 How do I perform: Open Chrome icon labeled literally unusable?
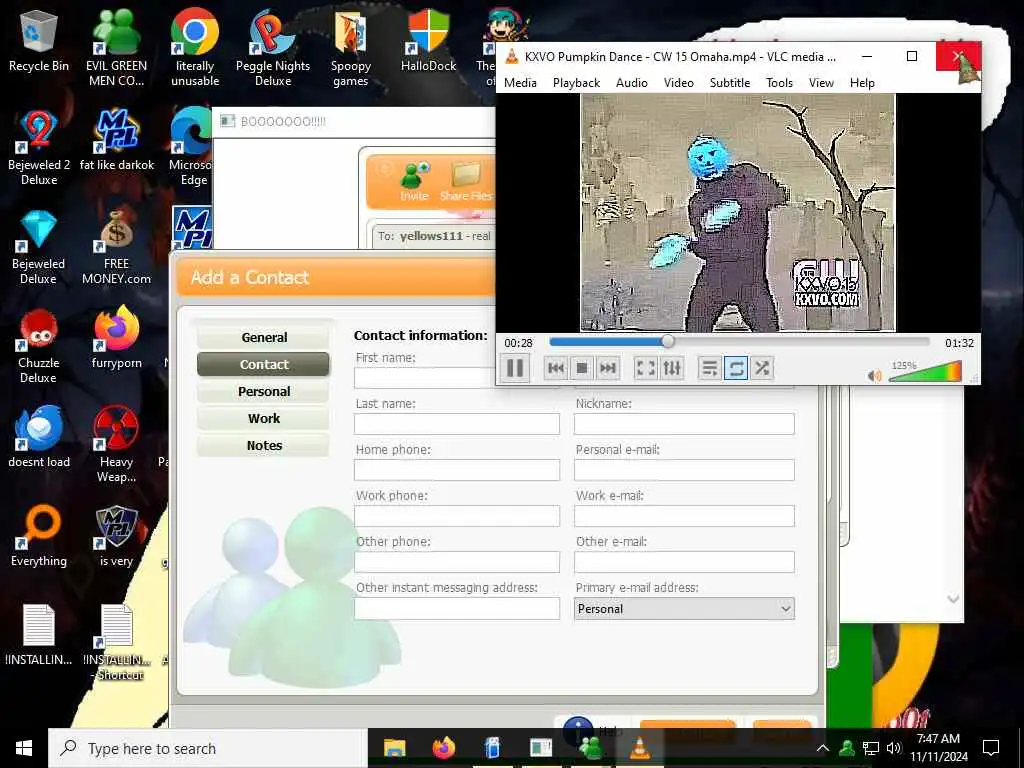coord(195,47)
